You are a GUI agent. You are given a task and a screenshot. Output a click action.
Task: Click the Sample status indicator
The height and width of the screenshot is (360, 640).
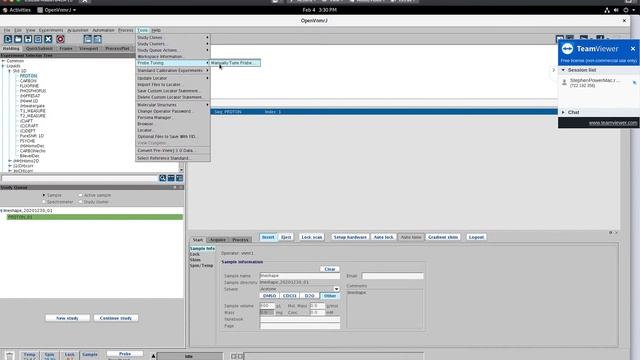pyautogui.click(x=90, y=355)
